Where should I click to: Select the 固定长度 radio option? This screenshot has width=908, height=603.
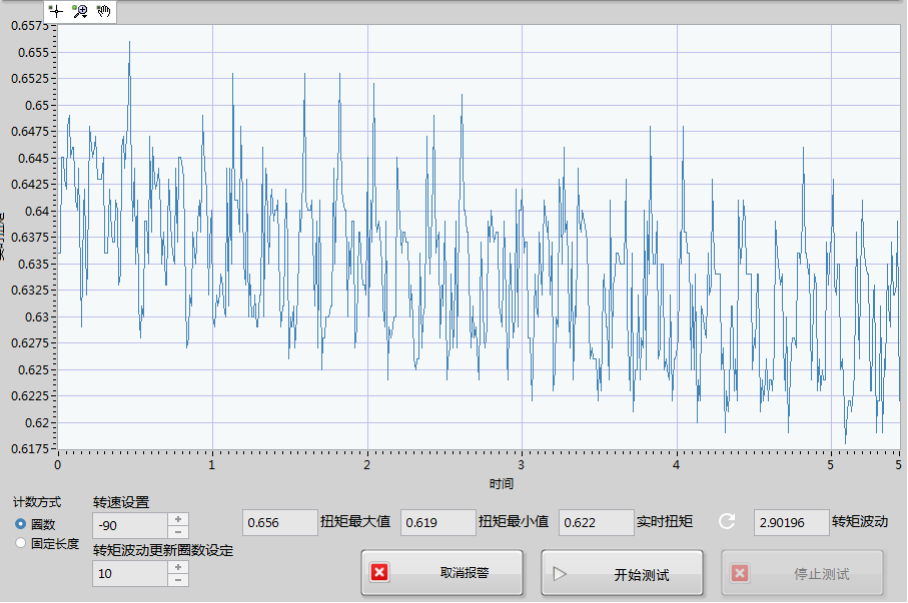pyautogui.click(x=20, y=543)
